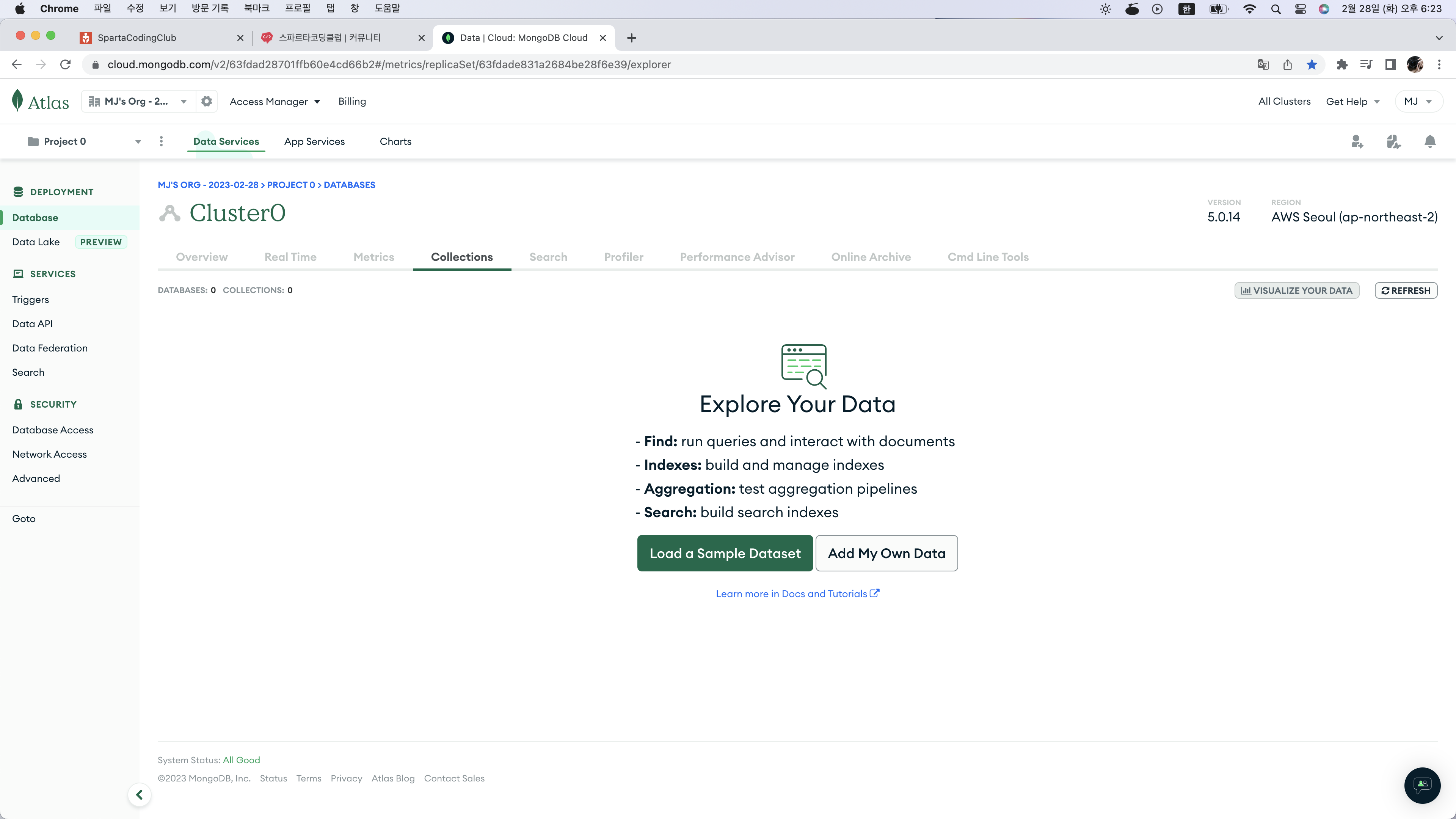Screen dimensions: 1456x819
Task: Switch to App Services tab
Action: [314, 141]
